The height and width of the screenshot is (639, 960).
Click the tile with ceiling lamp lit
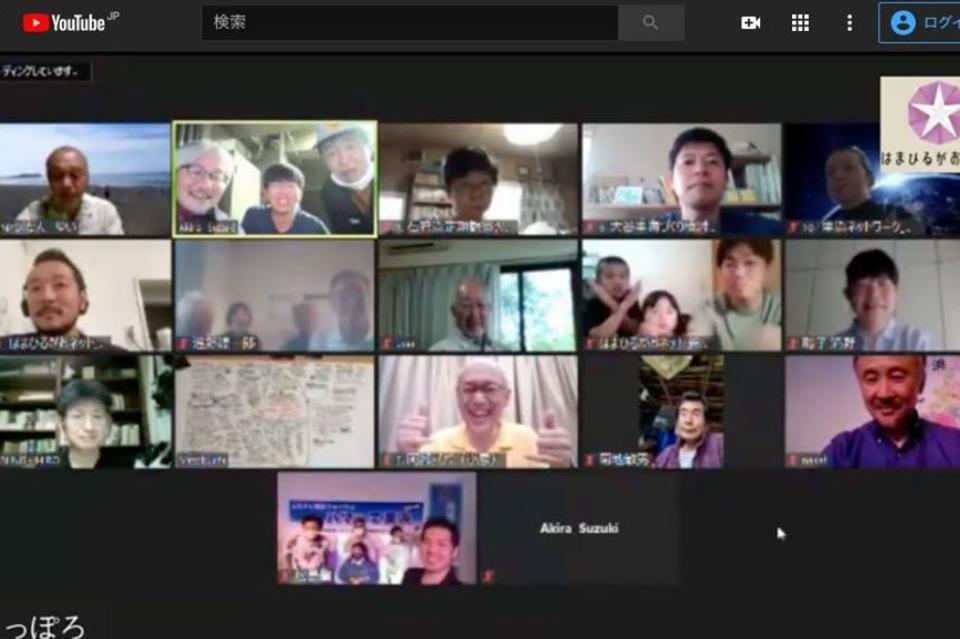tap(478, 179)
